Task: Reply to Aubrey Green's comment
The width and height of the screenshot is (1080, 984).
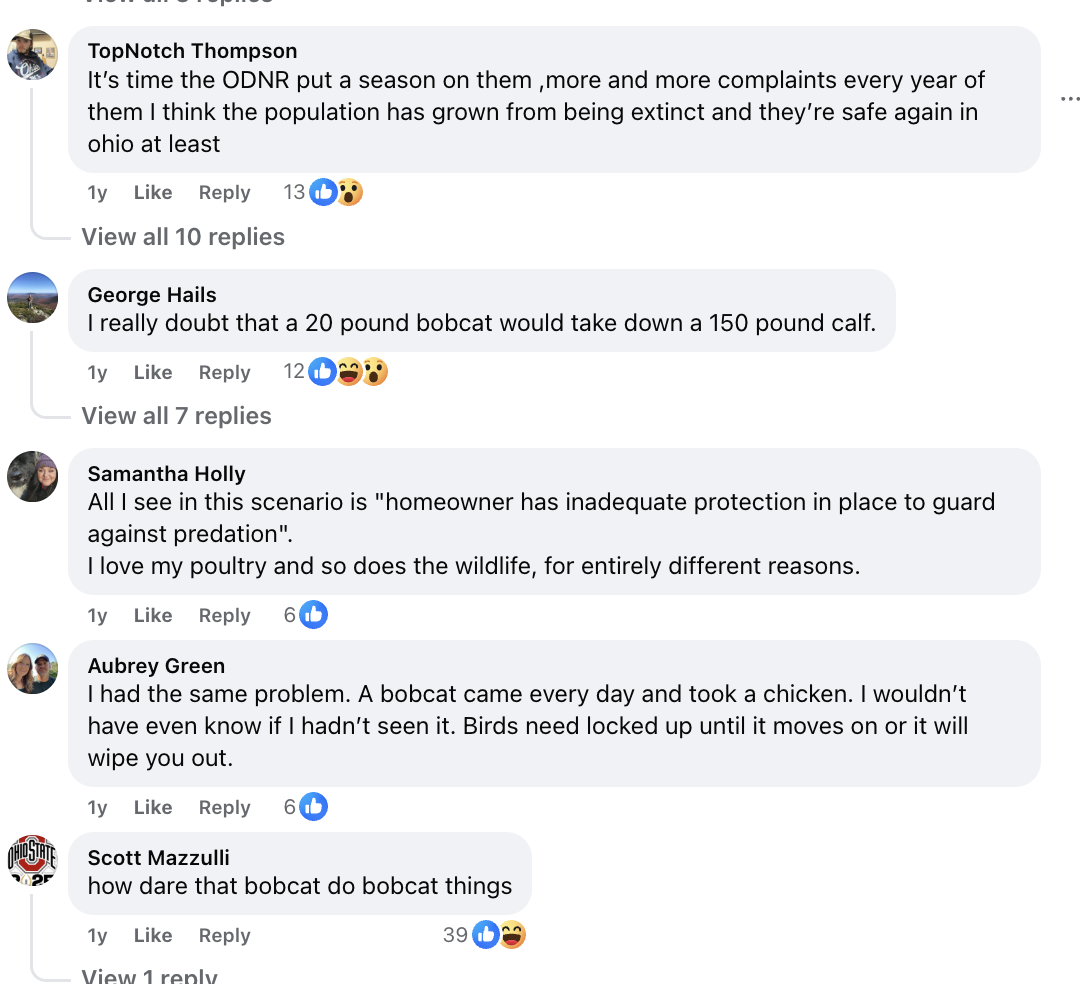Action: tap(224, 808)
